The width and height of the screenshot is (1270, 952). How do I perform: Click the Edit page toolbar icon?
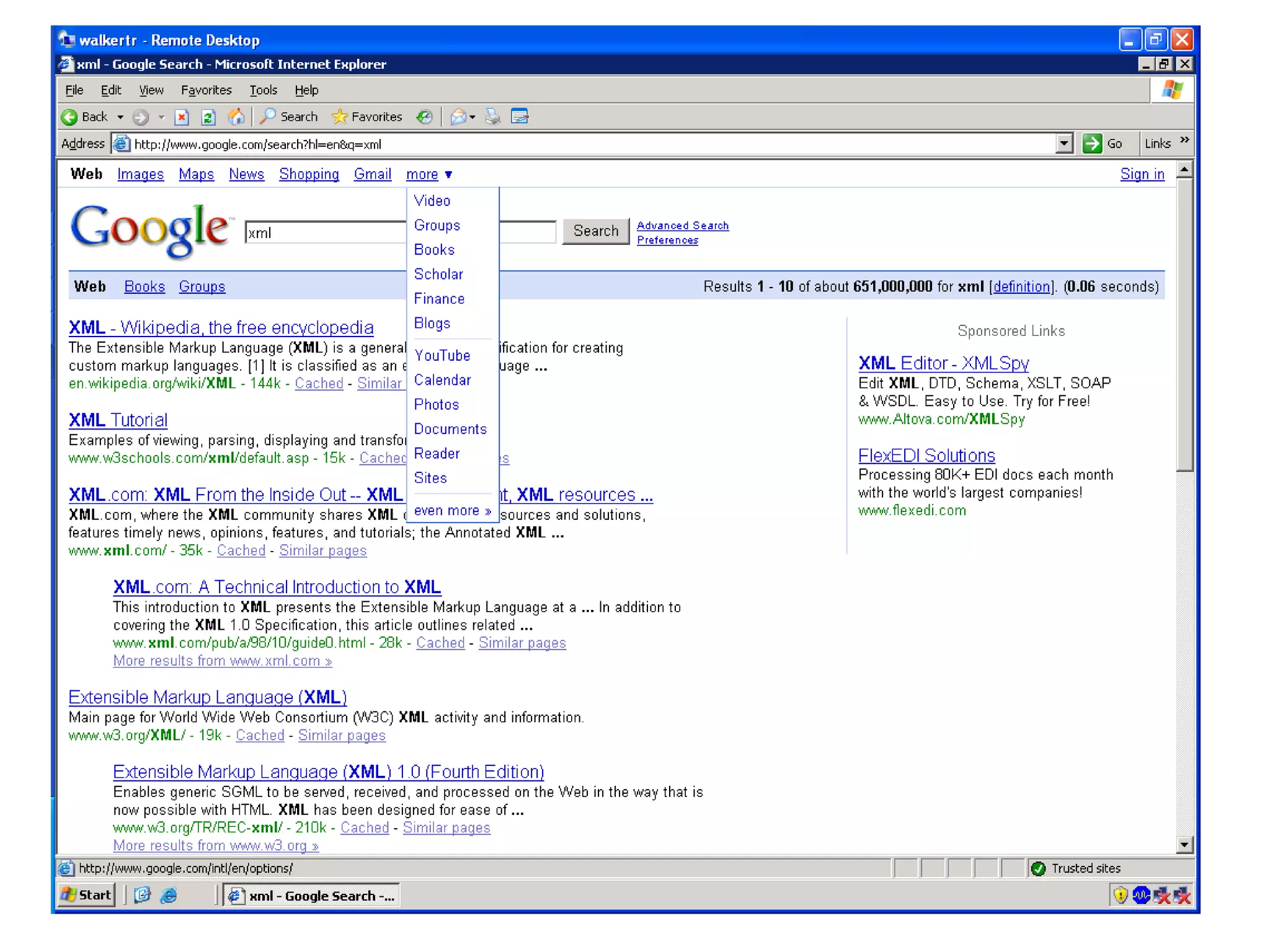pyautogui.click(x=520, y=117)
